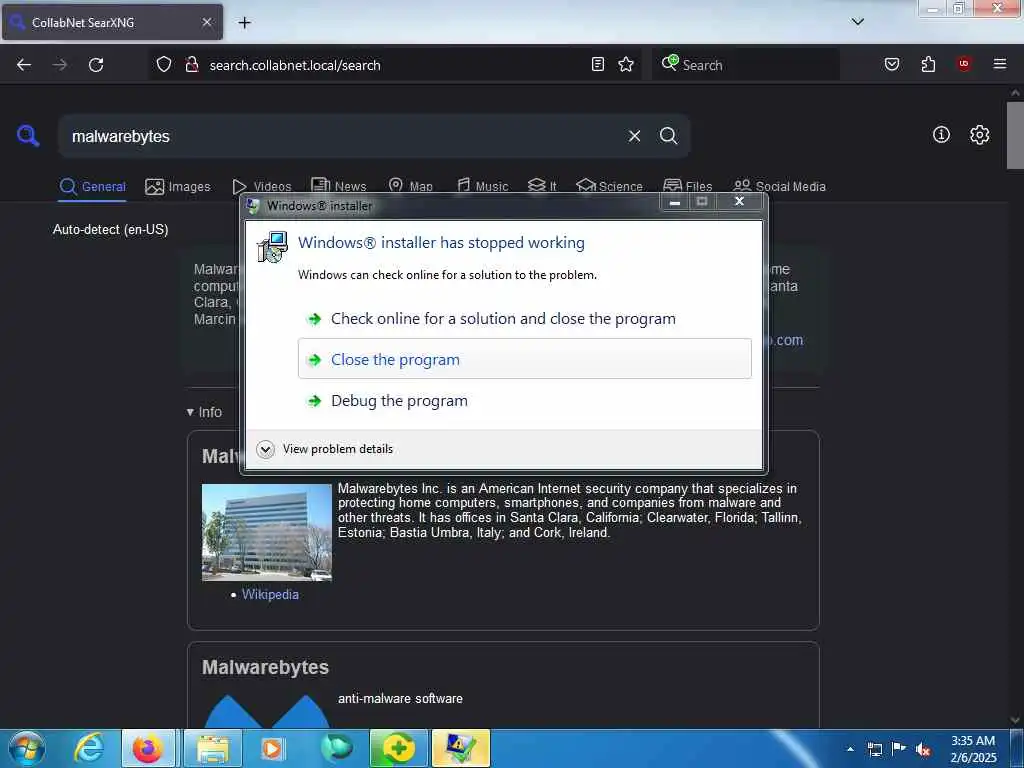
Task: Open the green plus taskbar application
Action: [x=398, y=748]
